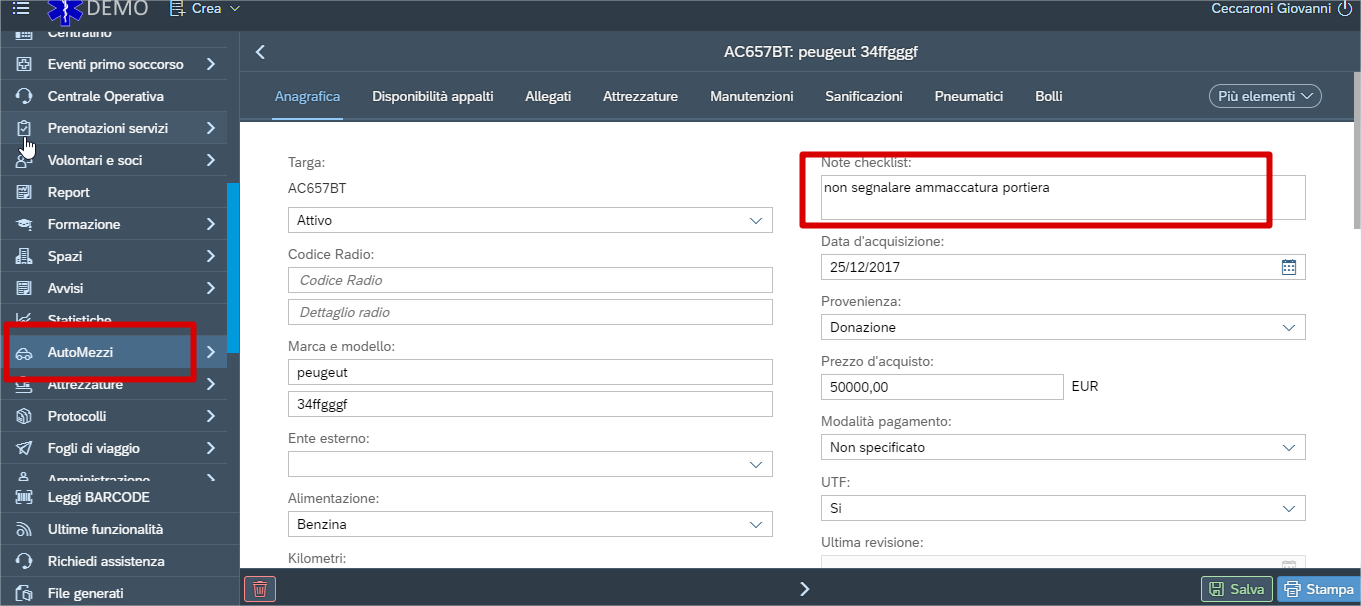
Task: Expand the AutoMezzi submenu
Action: click(210, 352)
